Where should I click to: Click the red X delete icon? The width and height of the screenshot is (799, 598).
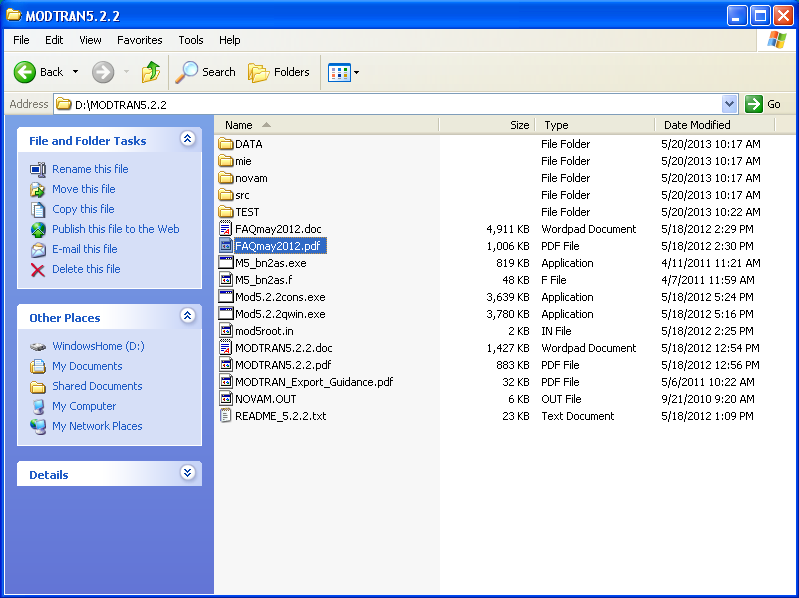click(38, 269)
